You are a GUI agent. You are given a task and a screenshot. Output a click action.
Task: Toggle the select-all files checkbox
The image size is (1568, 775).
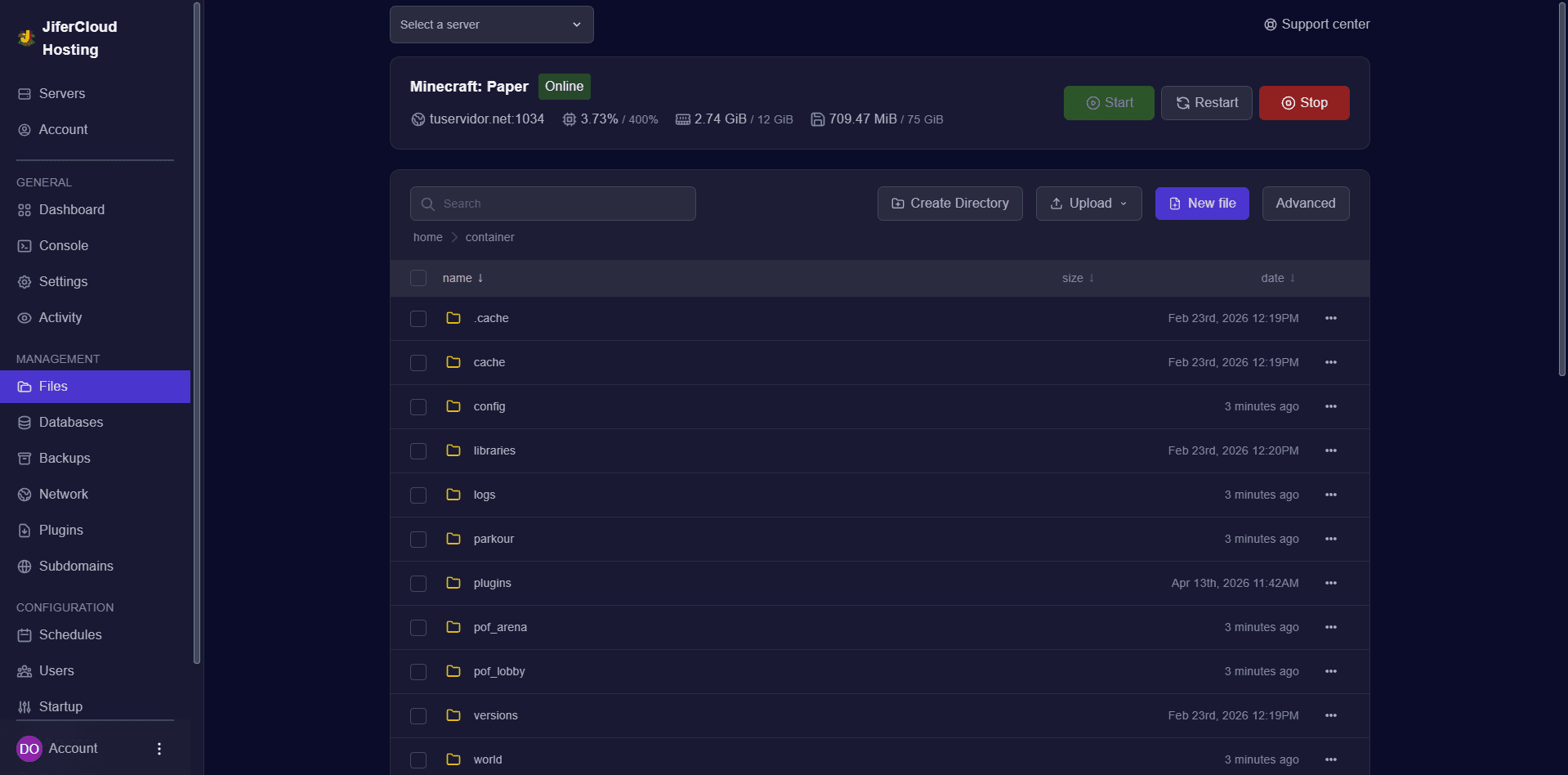pyautogui.click(x=418, y=278)
